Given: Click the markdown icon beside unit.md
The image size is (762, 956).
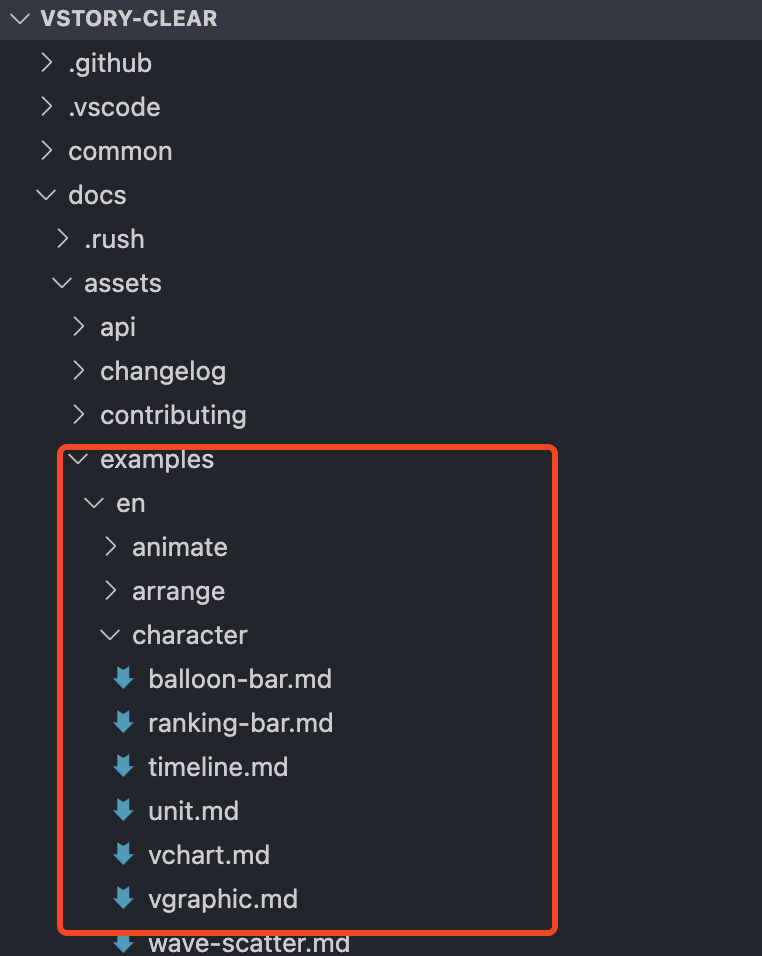Looking at the screenshot, I should 124,810.
